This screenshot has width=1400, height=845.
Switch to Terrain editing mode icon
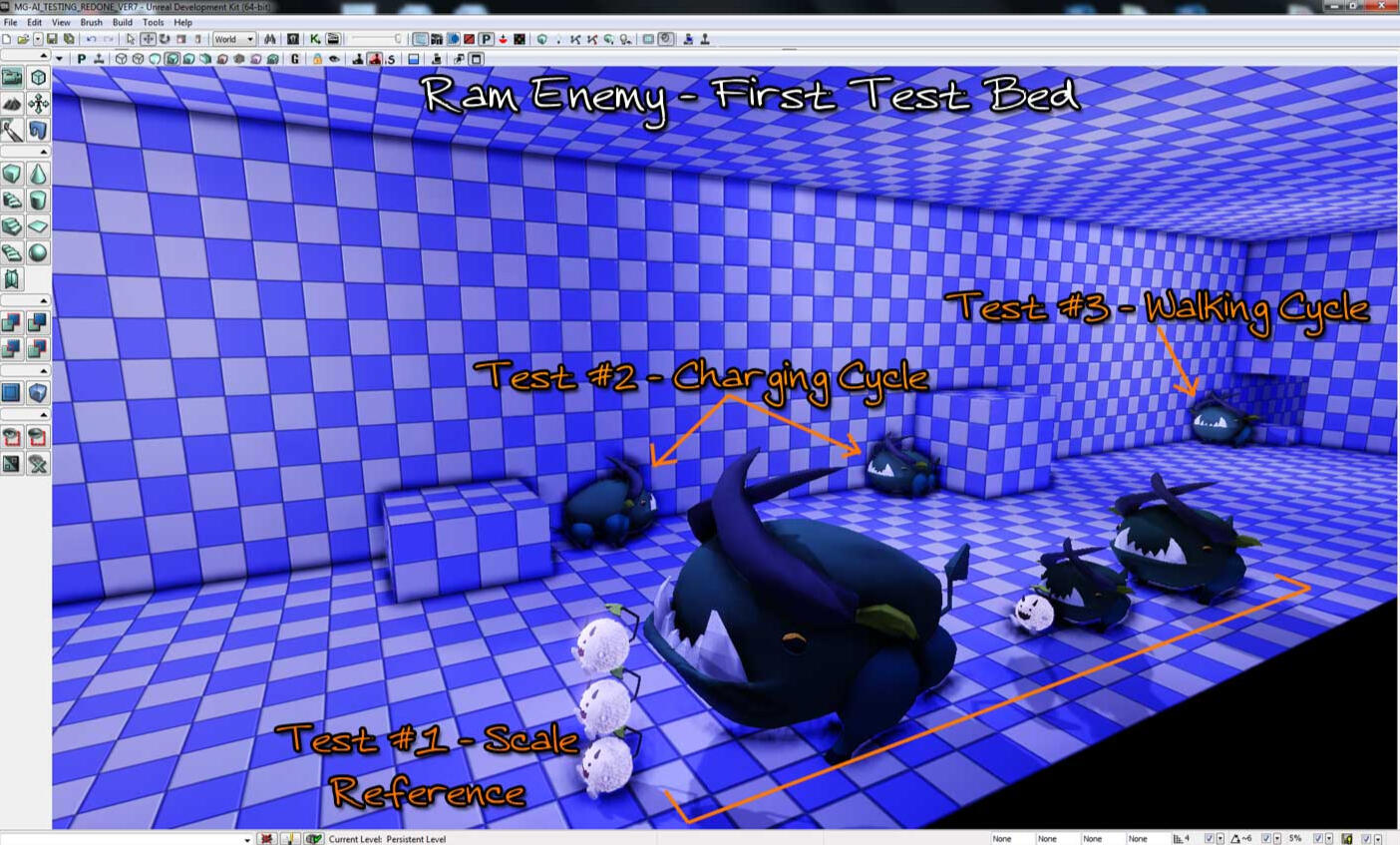12,104
